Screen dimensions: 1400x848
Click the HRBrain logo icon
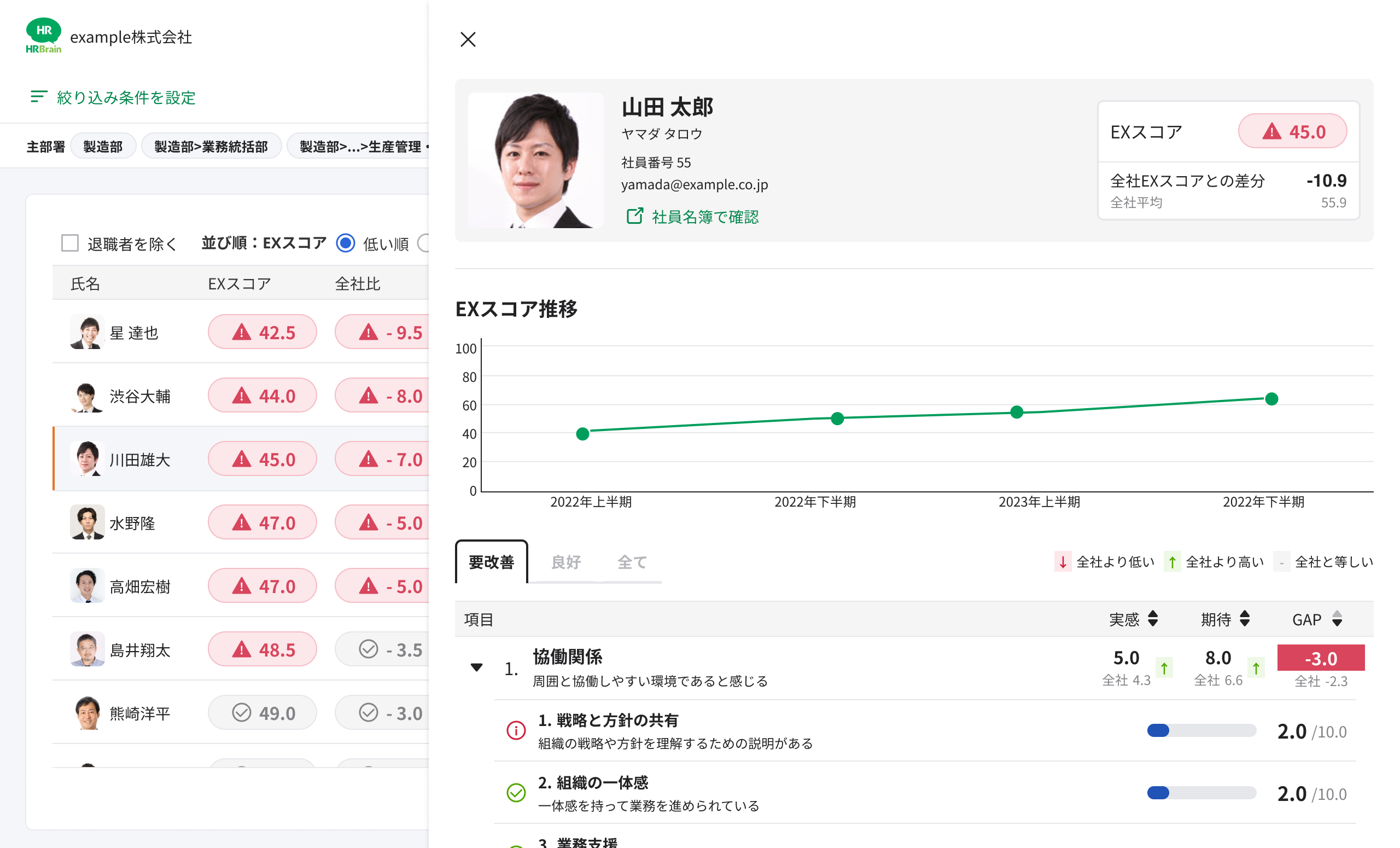coord(43,36)
